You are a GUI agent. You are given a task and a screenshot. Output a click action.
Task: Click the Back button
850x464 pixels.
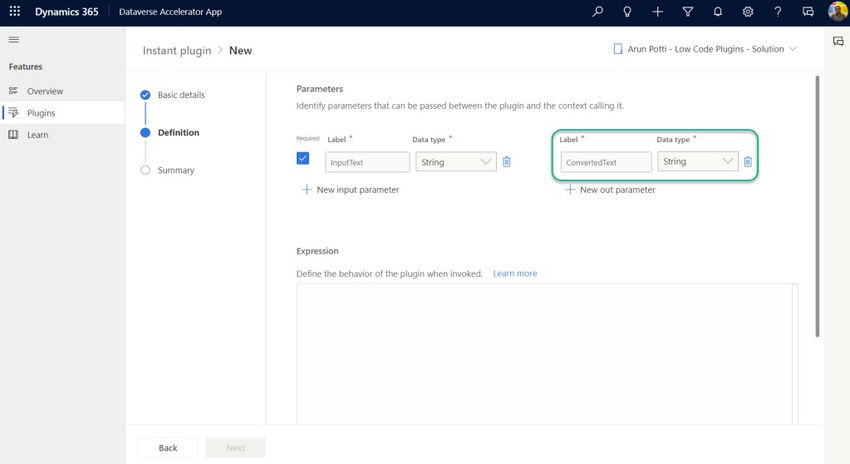[x=168, y=448]
